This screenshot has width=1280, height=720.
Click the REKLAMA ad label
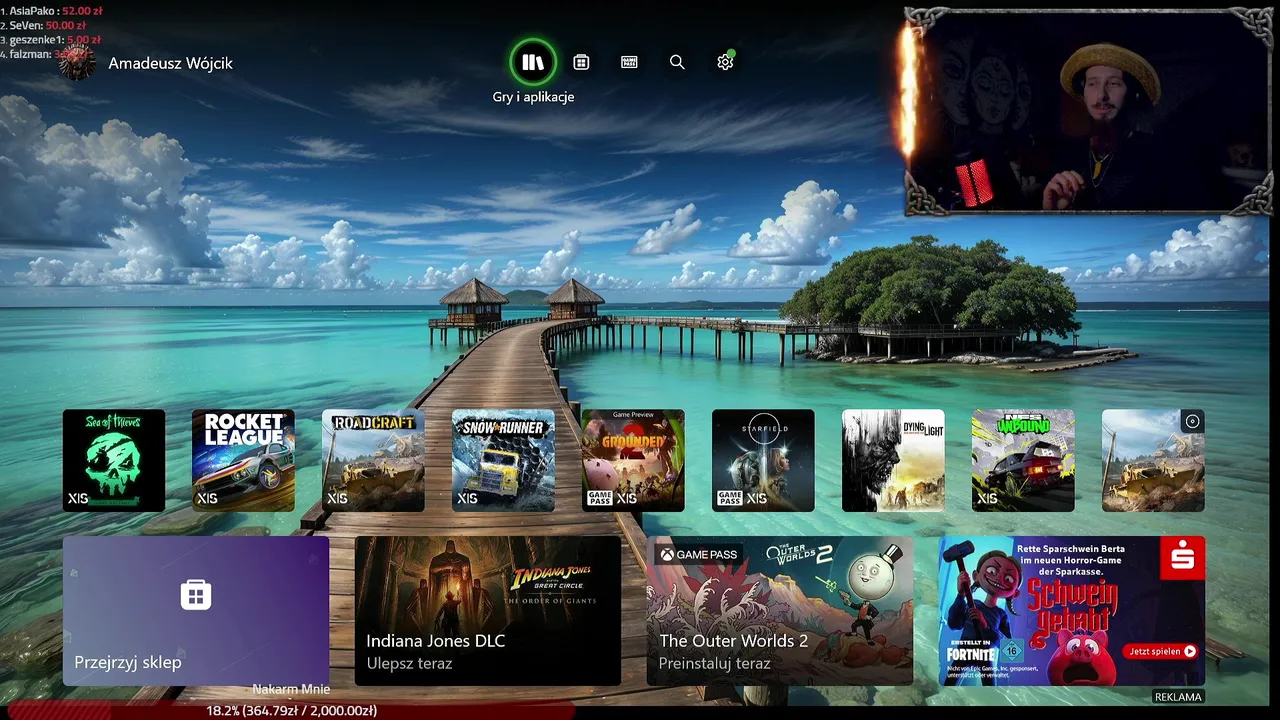pyautogui.click(x=1178, y=697)
